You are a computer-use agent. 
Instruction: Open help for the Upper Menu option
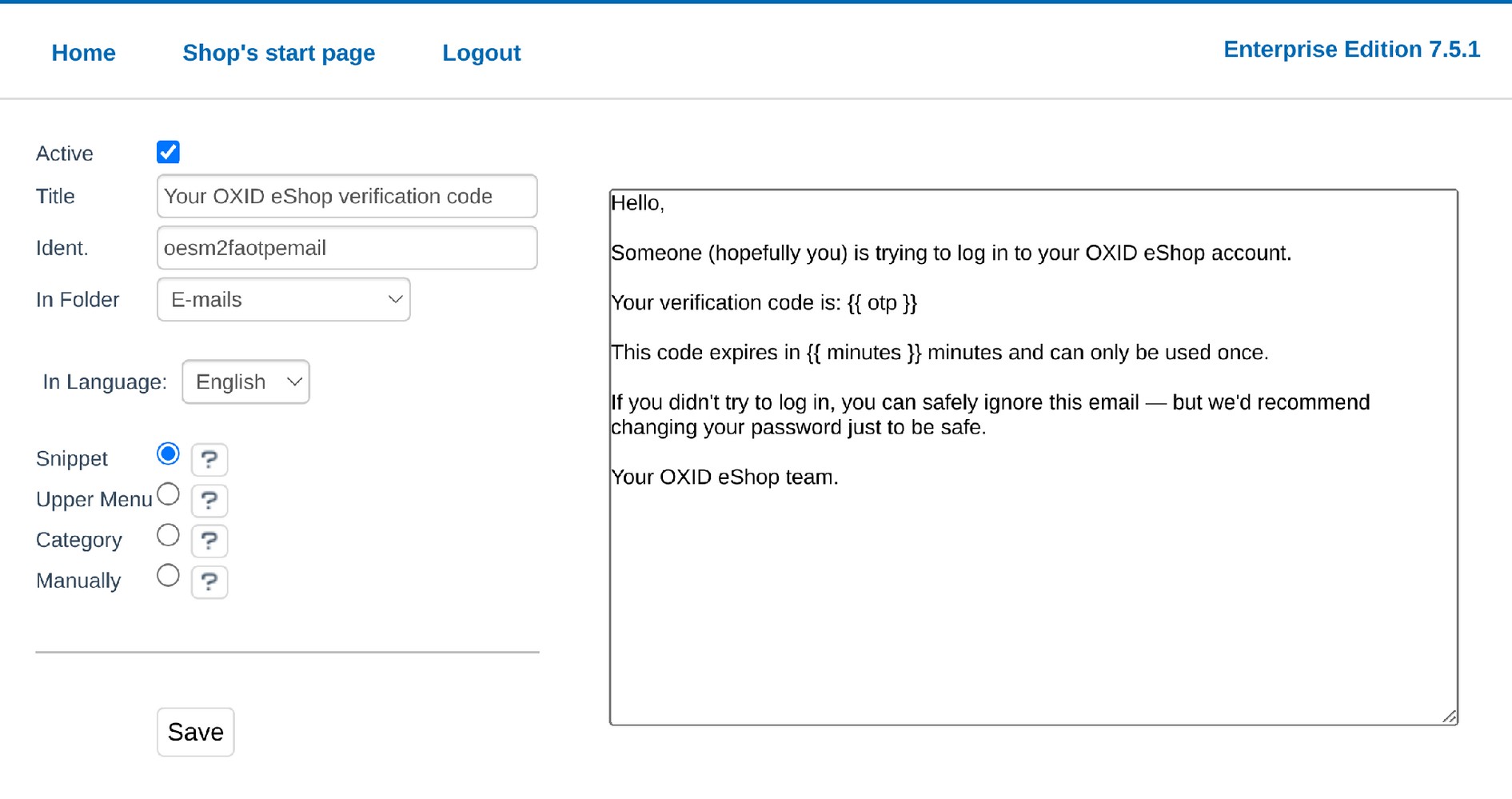pyautogui.click(x=209, y=500)
